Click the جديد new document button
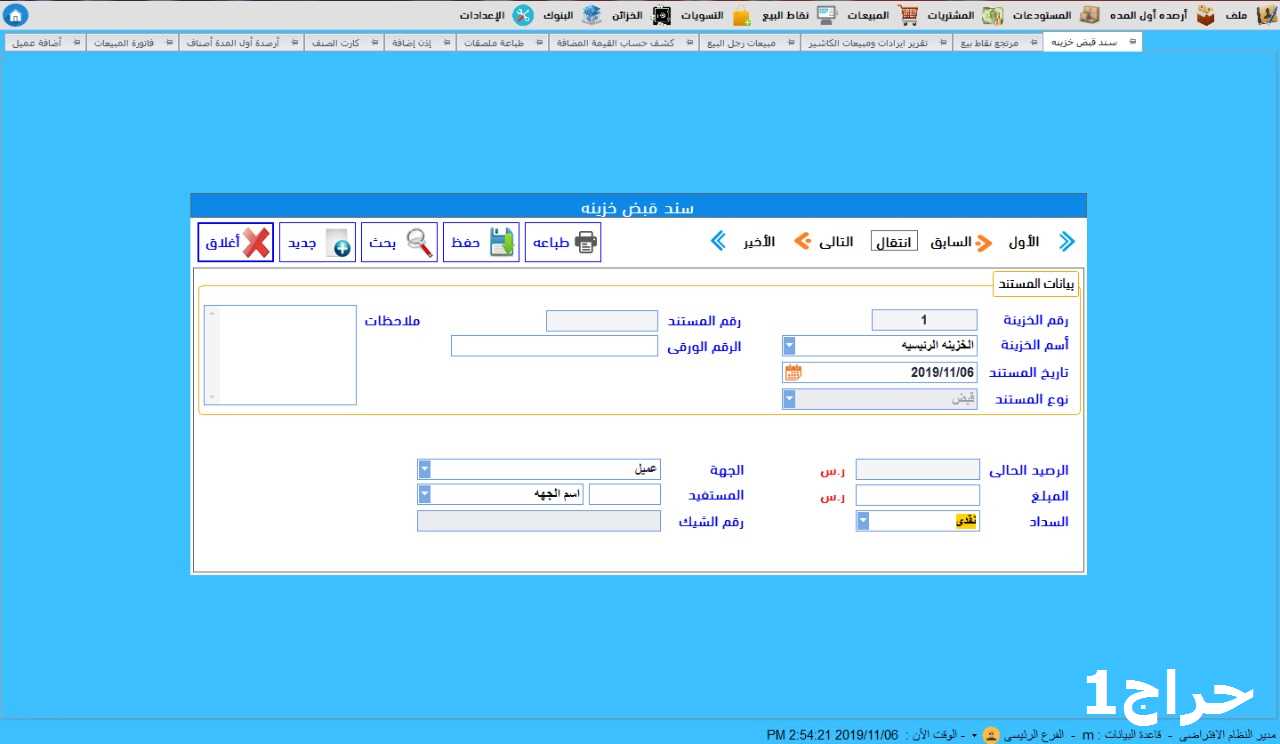This screenshot has width=1280, height=744. tap(317, 242)
